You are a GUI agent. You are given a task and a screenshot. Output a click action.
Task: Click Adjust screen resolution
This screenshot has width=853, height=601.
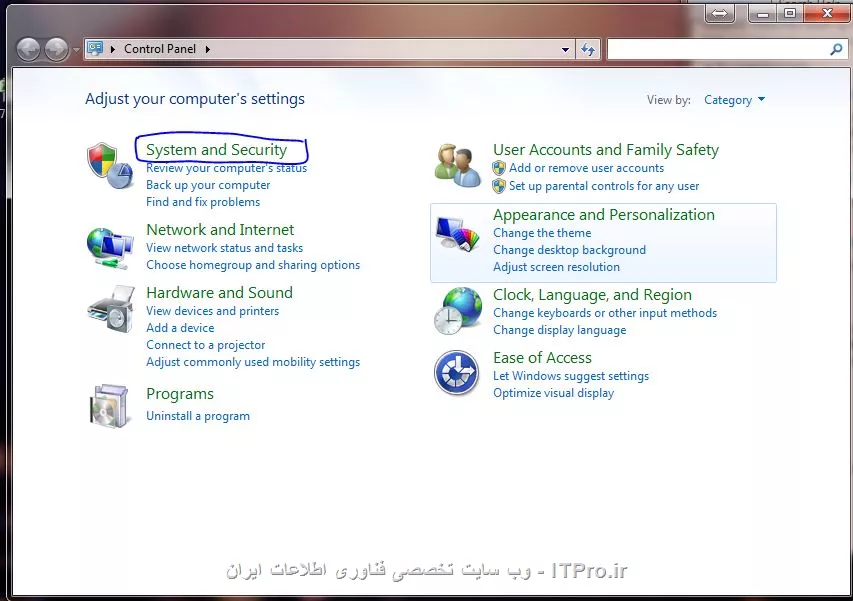click(x=557, y=267)
